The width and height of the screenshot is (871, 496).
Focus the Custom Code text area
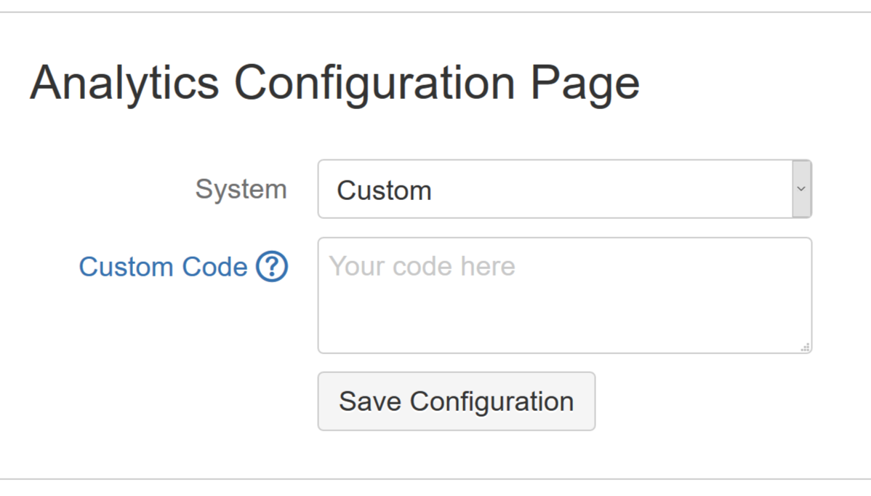564,295
